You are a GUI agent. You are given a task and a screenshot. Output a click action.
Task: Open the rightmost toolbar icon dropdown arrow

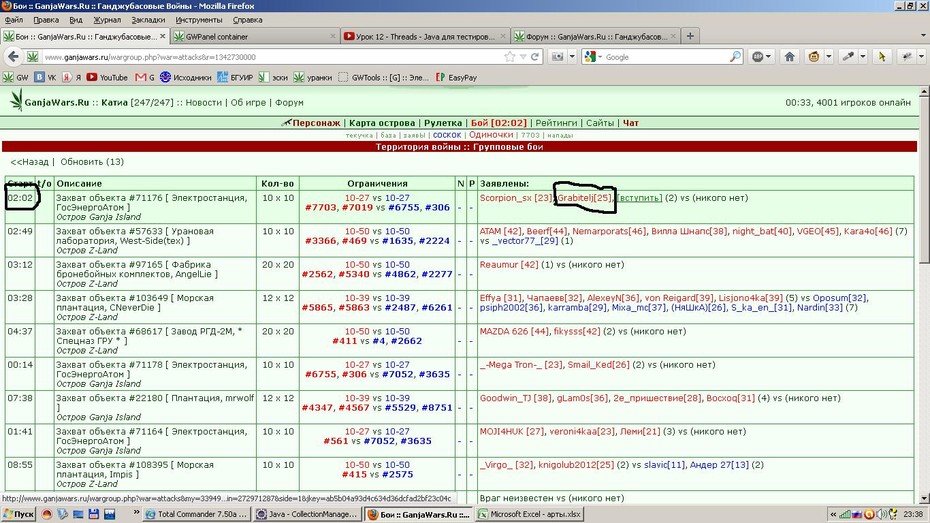click(x=921, y=57)
